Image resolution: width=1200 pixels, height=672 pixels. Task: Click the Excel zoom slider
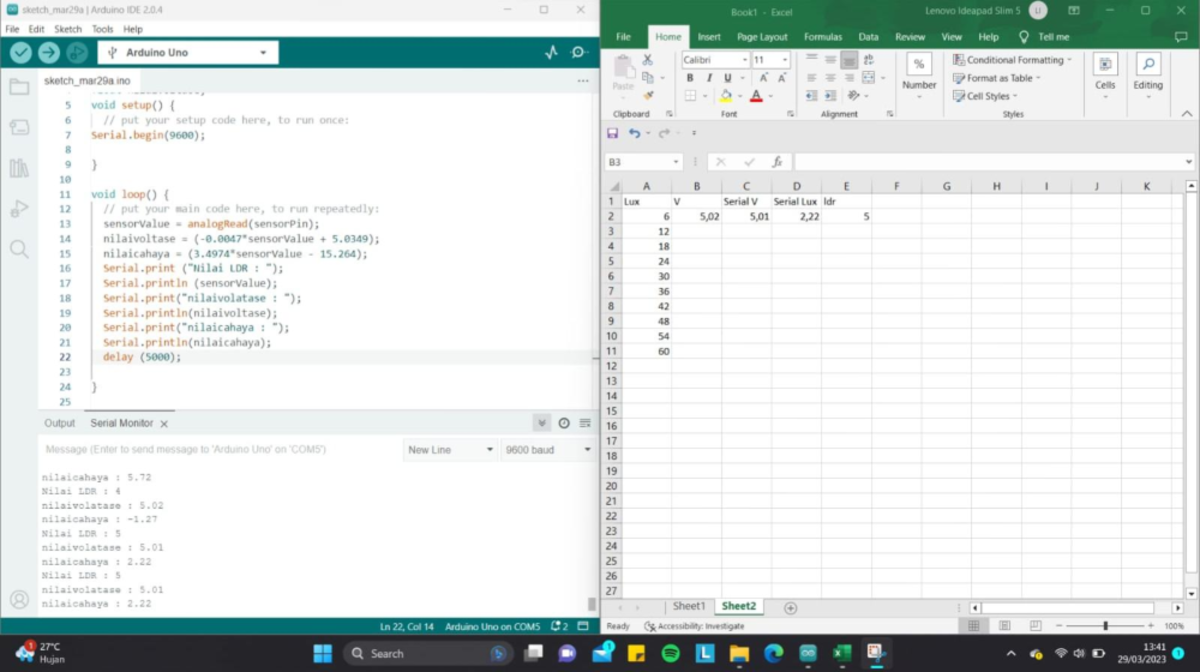(x=1105, y=626)
